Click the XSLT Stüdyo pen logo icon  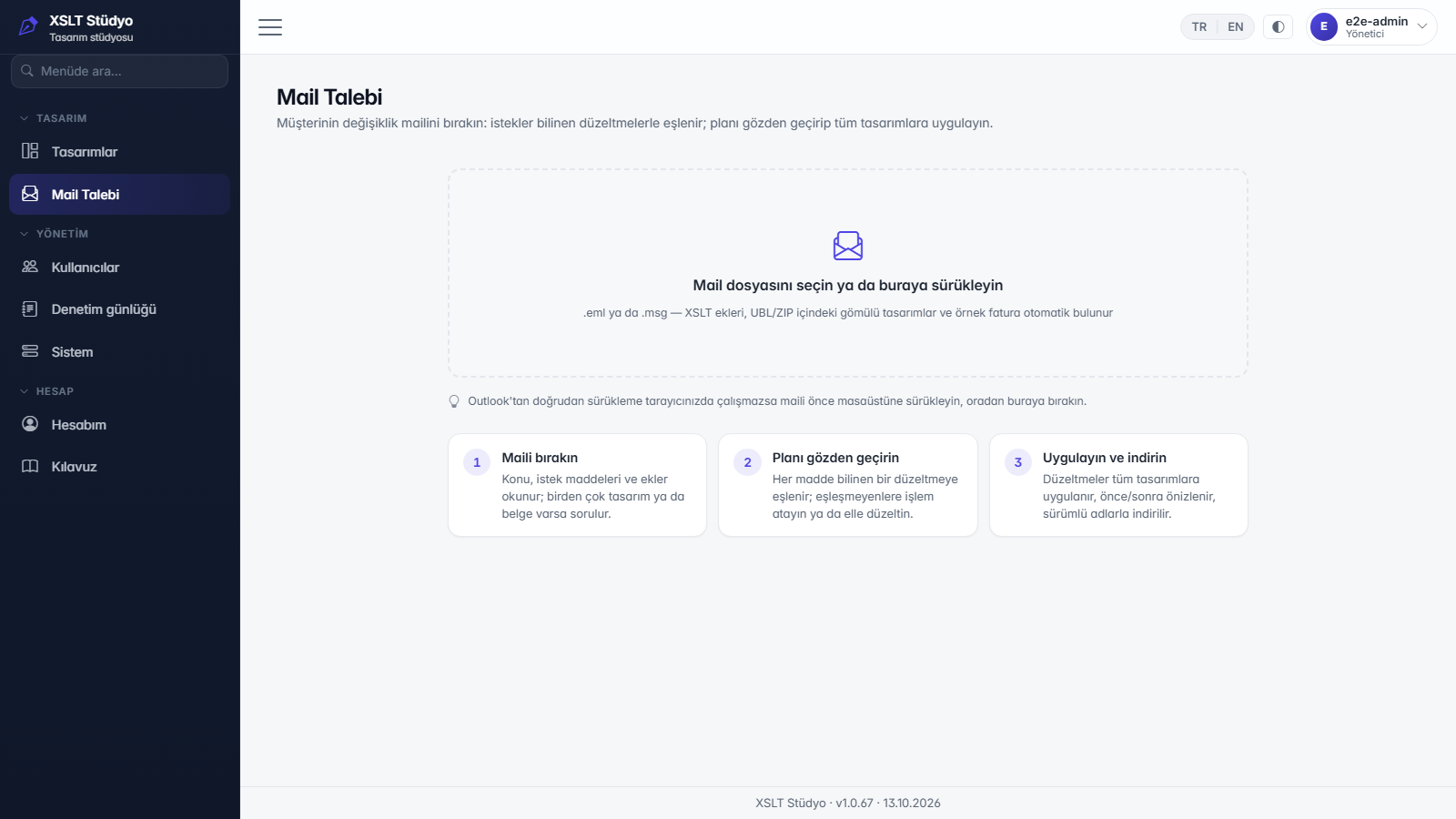(28, 26)
